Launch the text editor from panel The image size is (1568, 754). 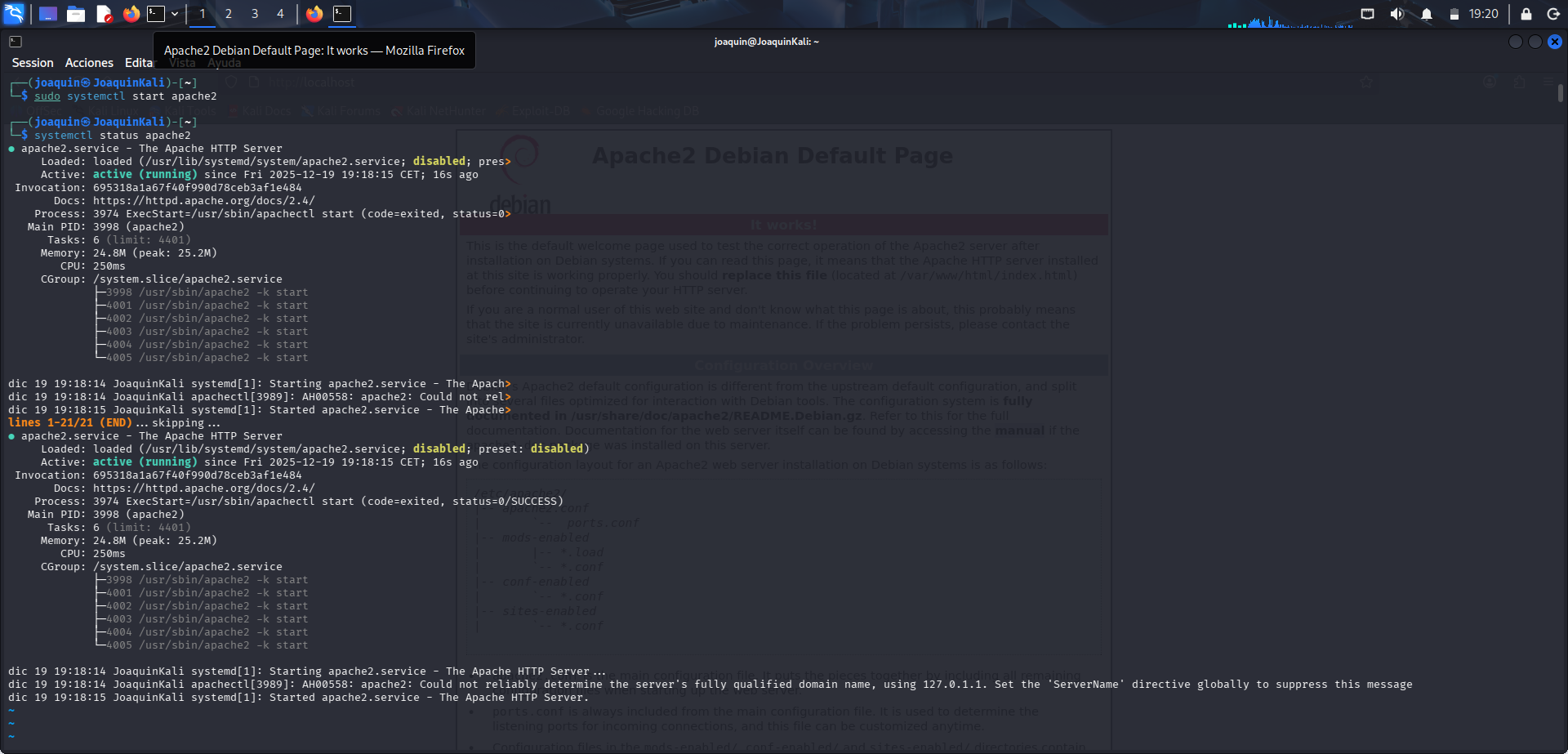tap(104, 14)
